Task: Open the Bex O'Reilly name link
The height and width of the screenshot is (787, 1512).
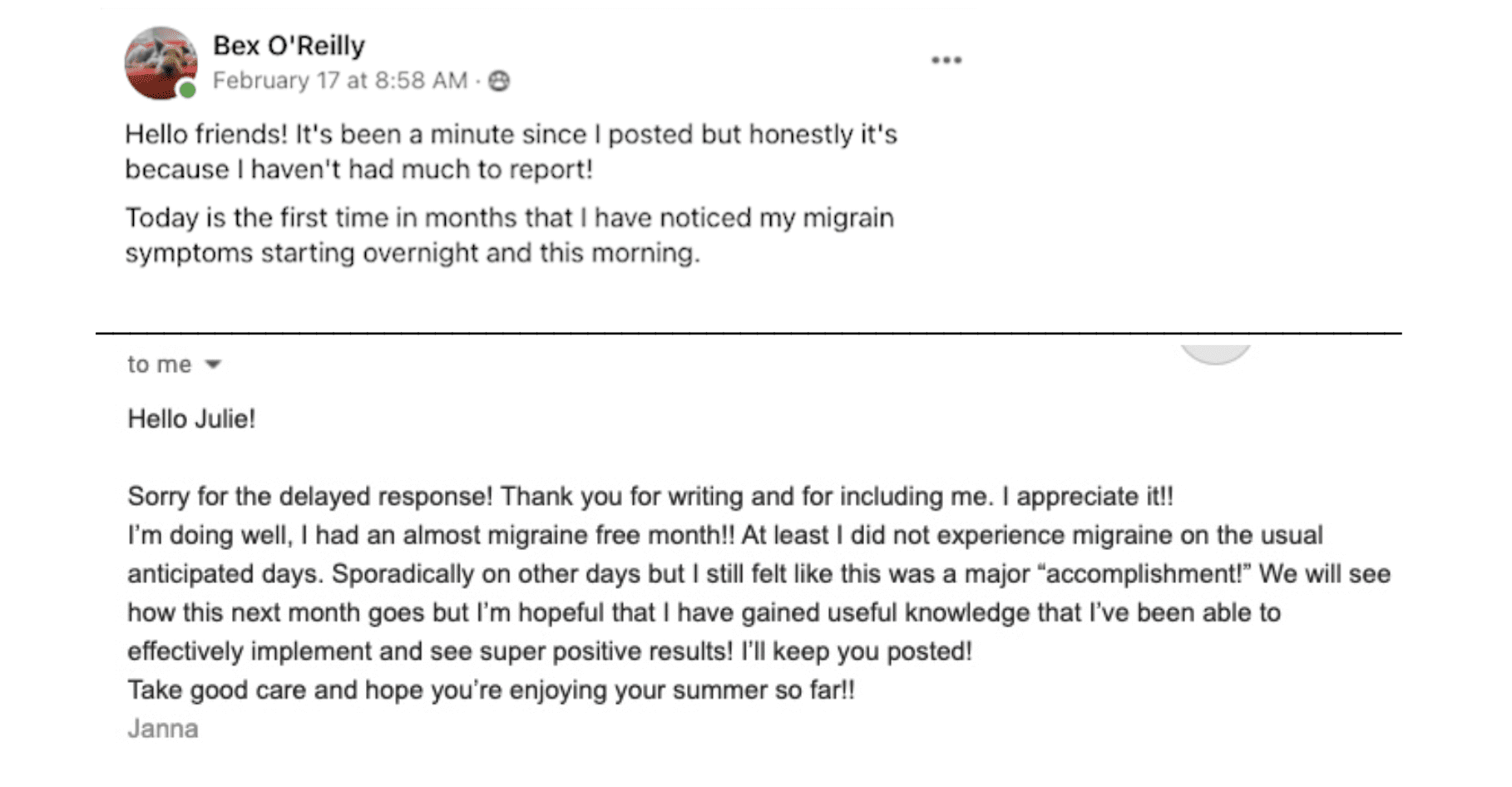Action: (x=289, y=45)
